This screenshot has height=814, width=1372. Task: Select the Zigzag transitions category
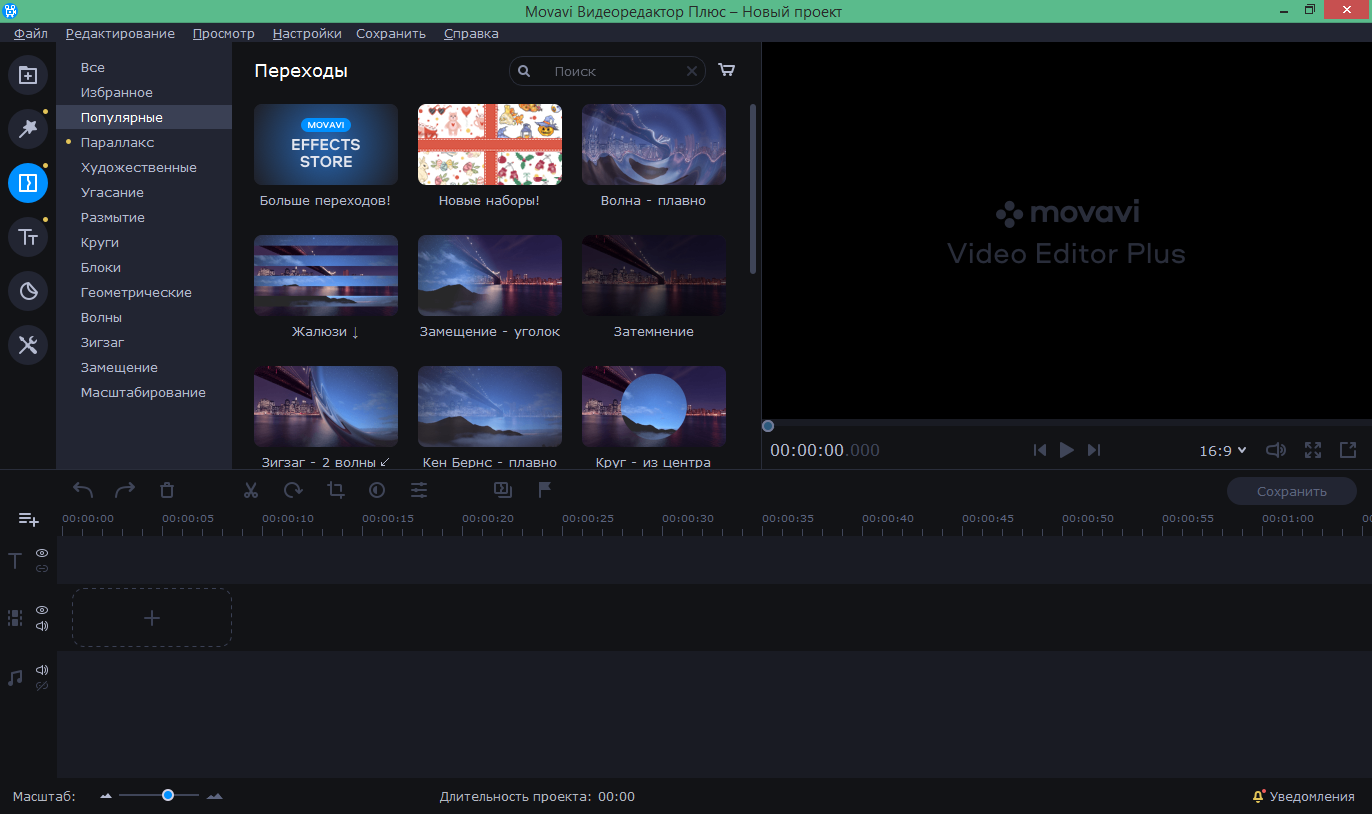pos(104,342)
